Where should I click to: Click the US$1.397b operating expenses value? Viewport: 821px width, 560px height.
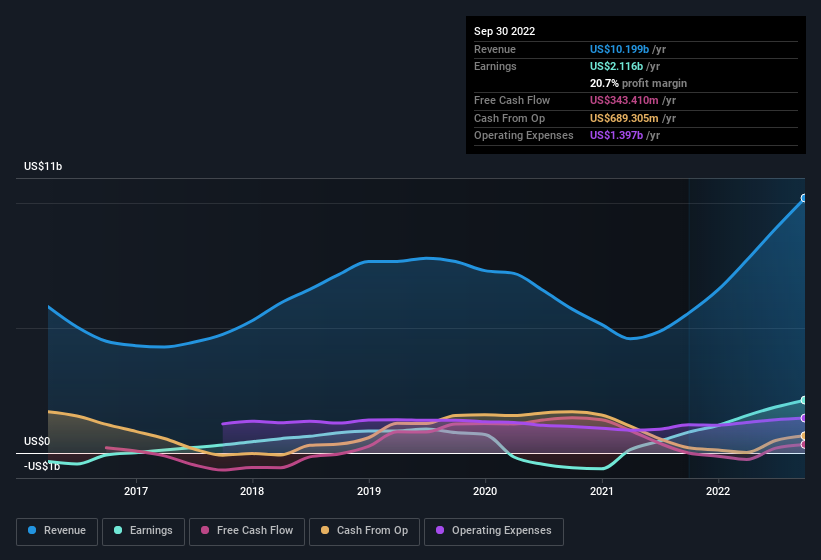616,136
